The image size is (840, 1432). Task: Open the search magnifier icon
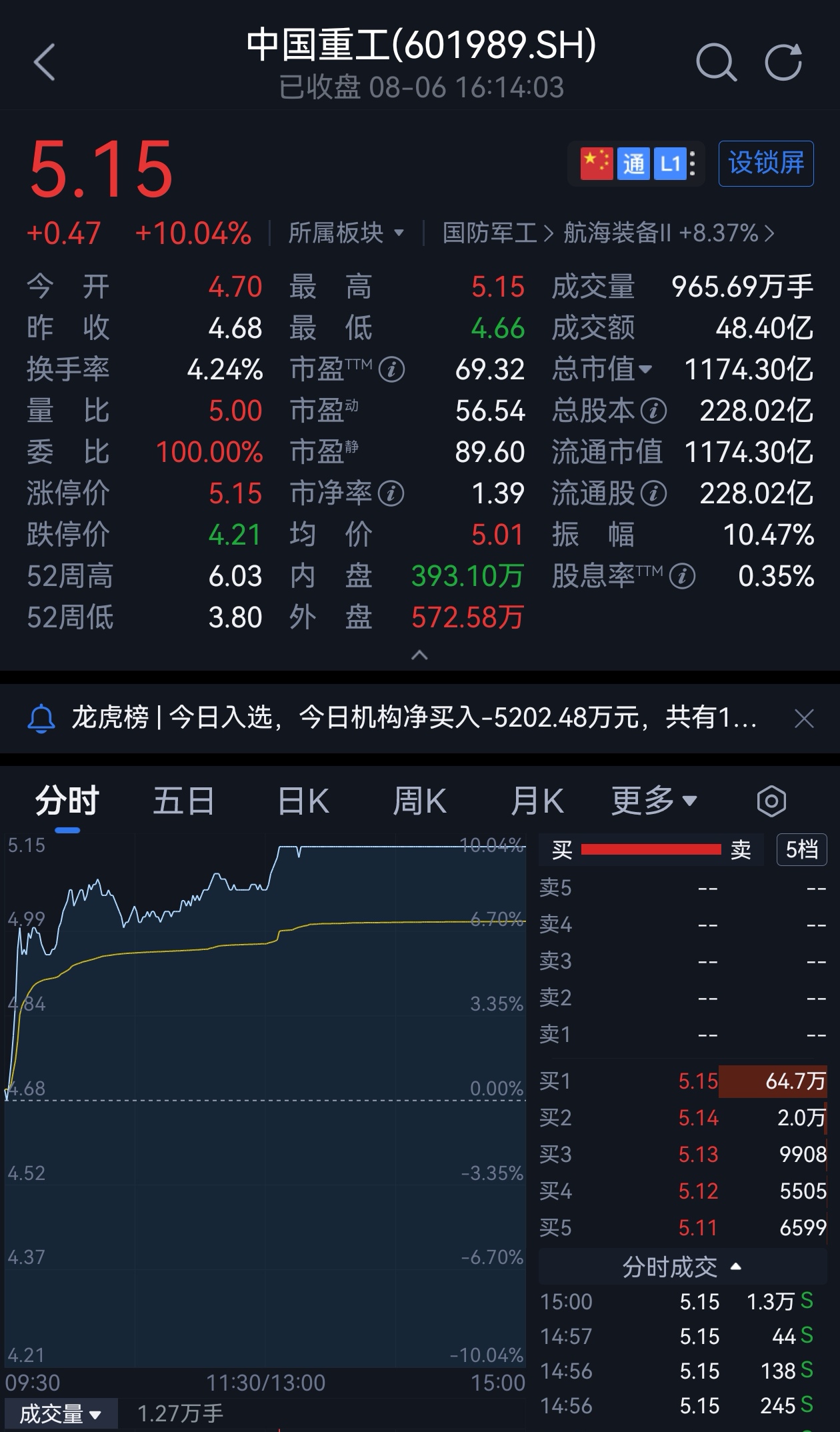(x=716, y=63)
